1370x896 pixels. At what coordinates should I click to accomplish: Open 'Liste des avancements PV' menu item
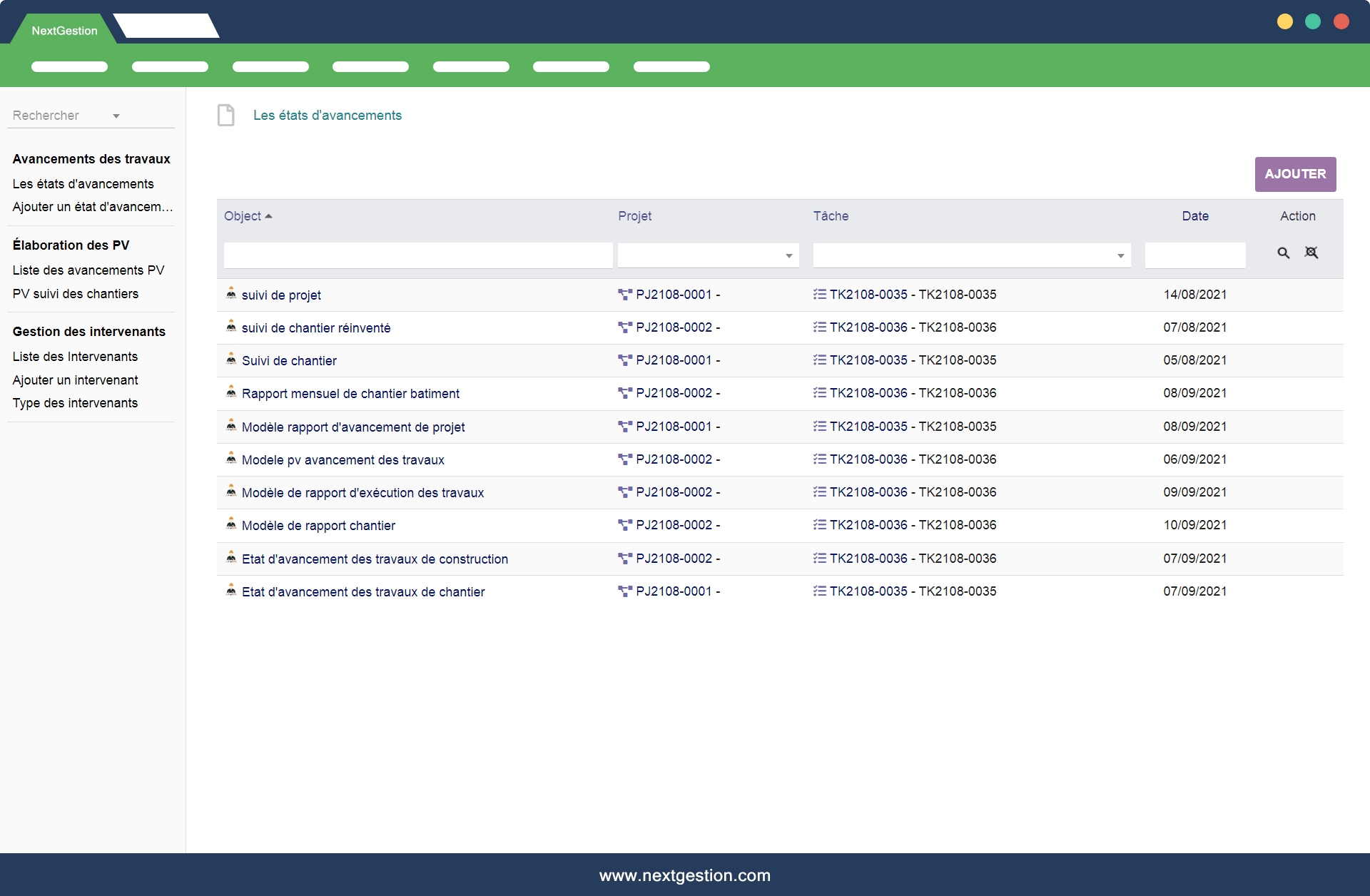[x=88, y=270]
